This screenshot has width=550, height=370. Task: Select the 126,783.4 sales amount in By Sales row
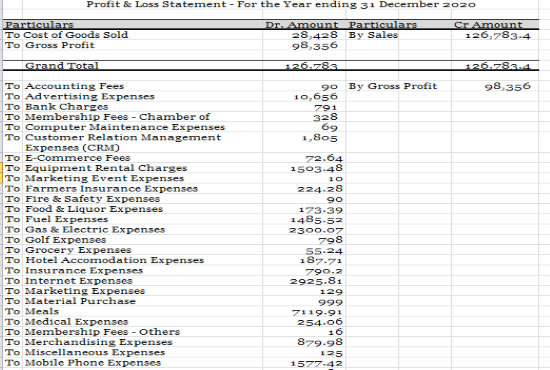click(498, 35)
